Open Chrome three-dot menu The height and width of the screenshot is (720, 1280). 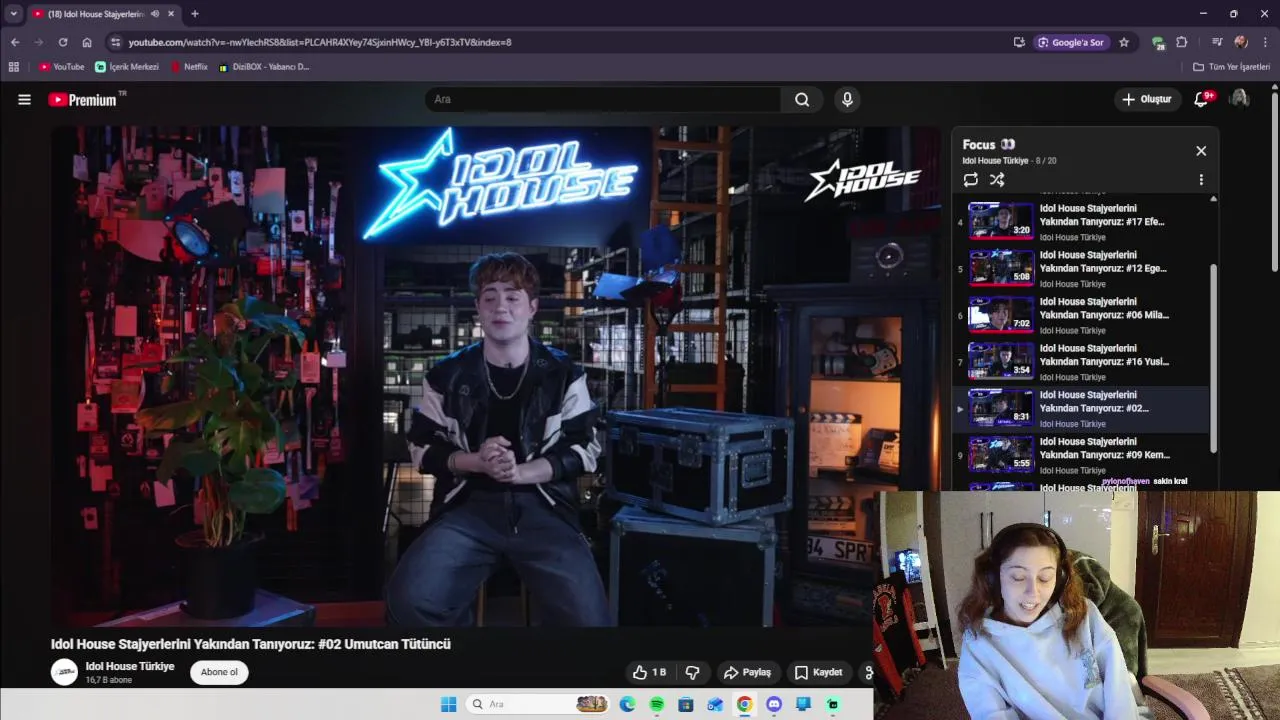tap(1265, 42)
